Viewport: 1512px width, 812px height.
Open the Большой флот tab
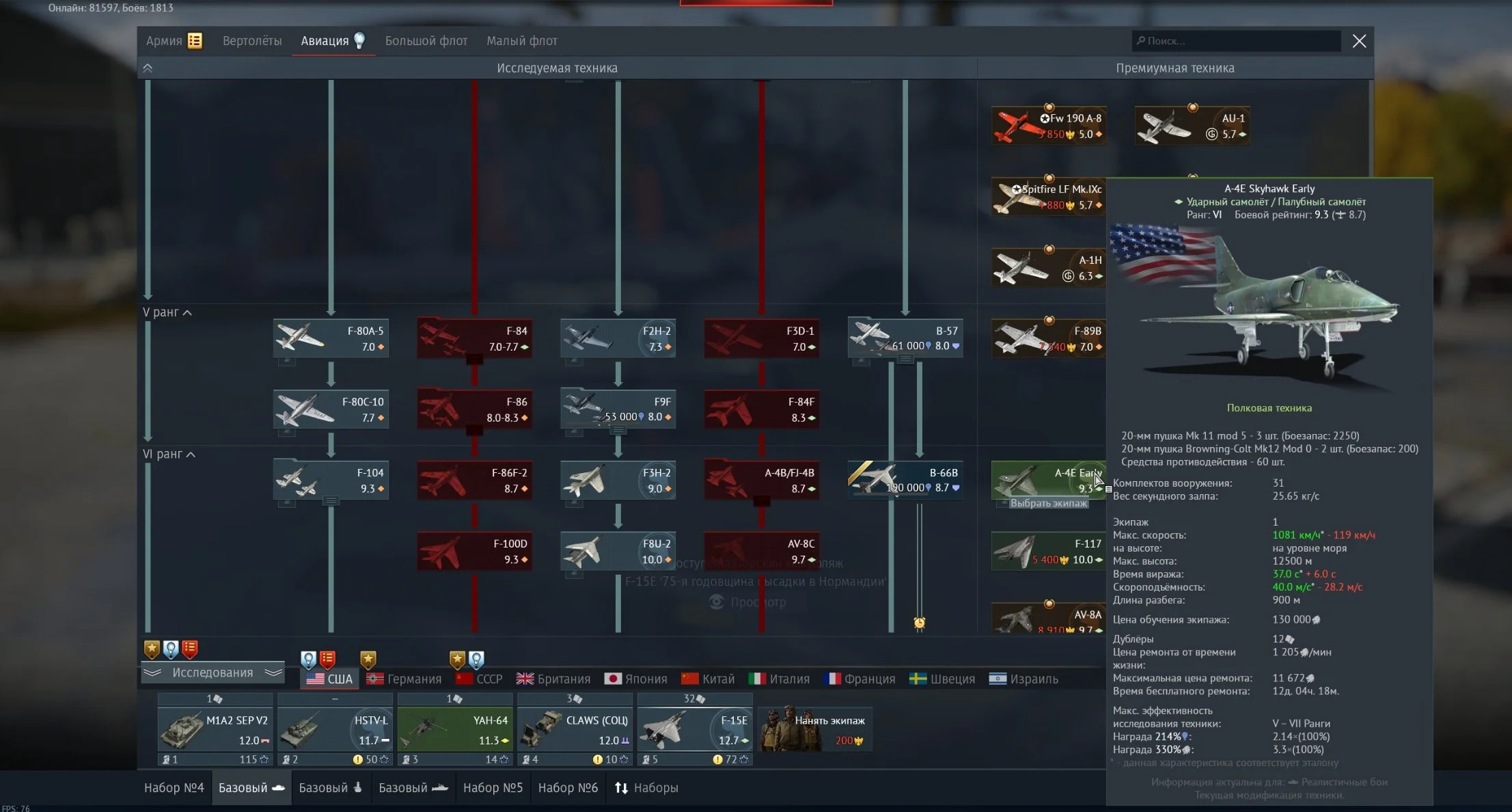[426, 41]
